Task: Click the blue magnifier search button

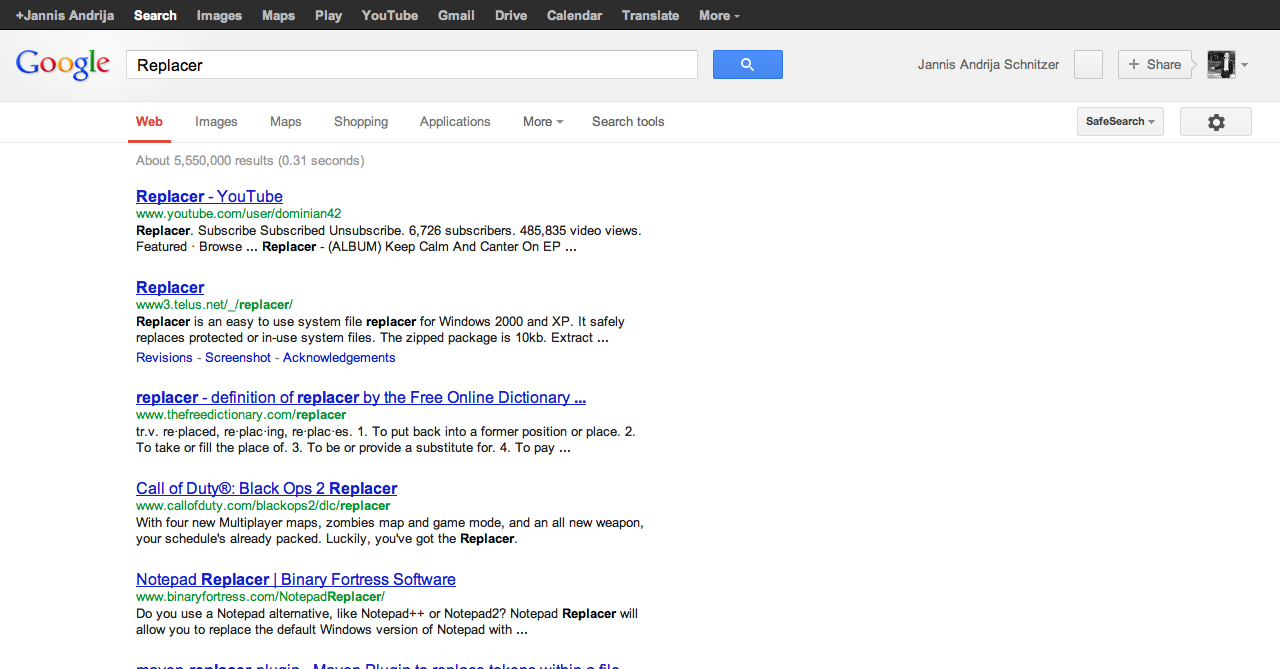Action: 747,64
